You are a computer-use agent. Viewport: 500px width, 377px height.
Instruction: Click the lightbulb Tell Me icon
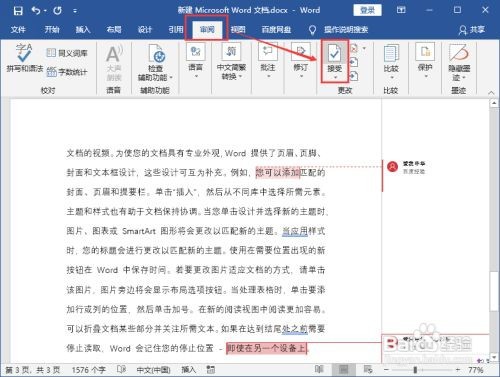[312, 30]
